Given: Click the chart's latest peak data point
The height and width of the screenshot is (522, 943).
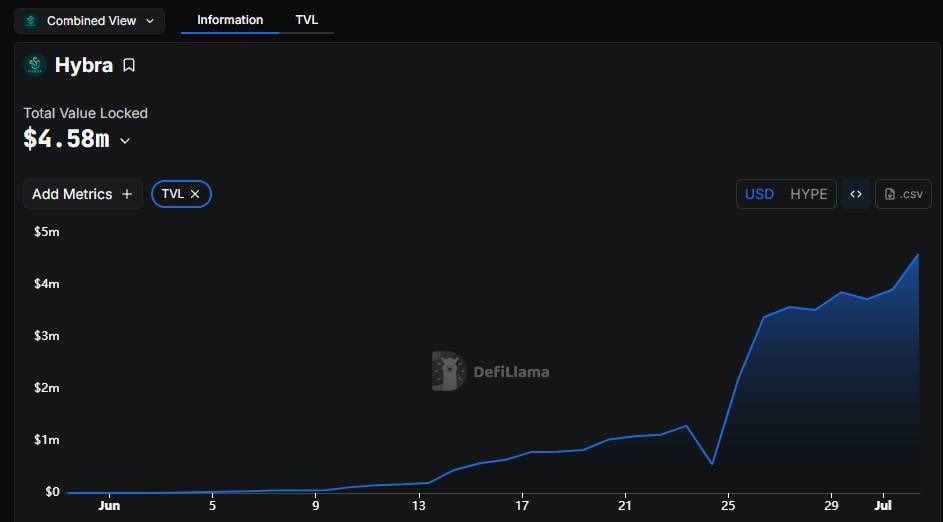Looking at the screenshot, I should pos(918,254).
